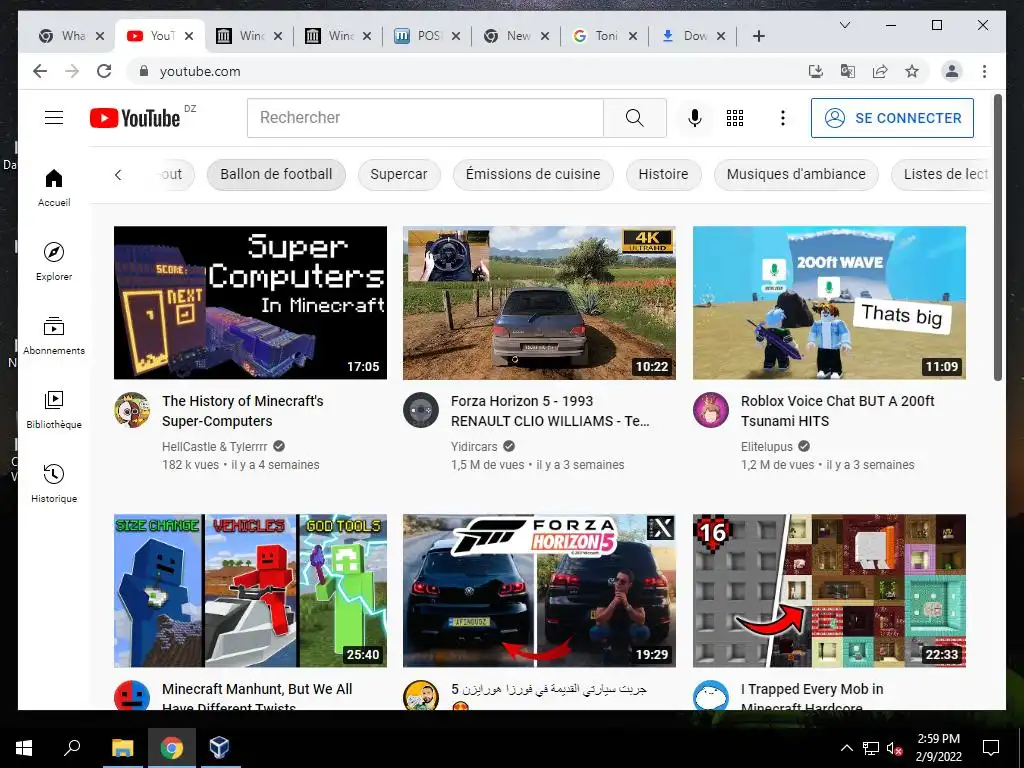Click the translate page icon
Image resolution: width=1024 pixels, height=768 pixels.
pos(848,71)
